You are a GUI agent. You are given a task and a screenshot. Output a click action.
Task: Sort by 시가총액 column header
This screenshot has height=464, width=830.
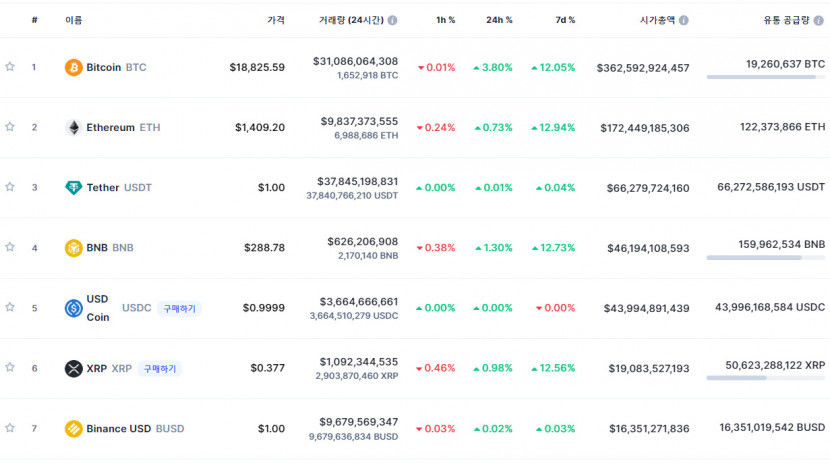pyautogui.click(x=657, y=20)
